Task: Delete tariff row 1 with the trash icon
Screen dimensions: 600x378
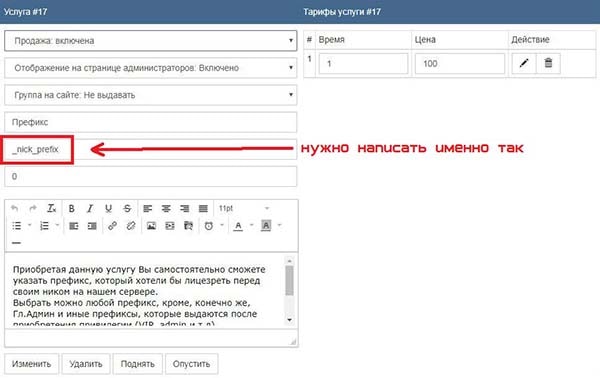Action: click(x=548, y=63)
